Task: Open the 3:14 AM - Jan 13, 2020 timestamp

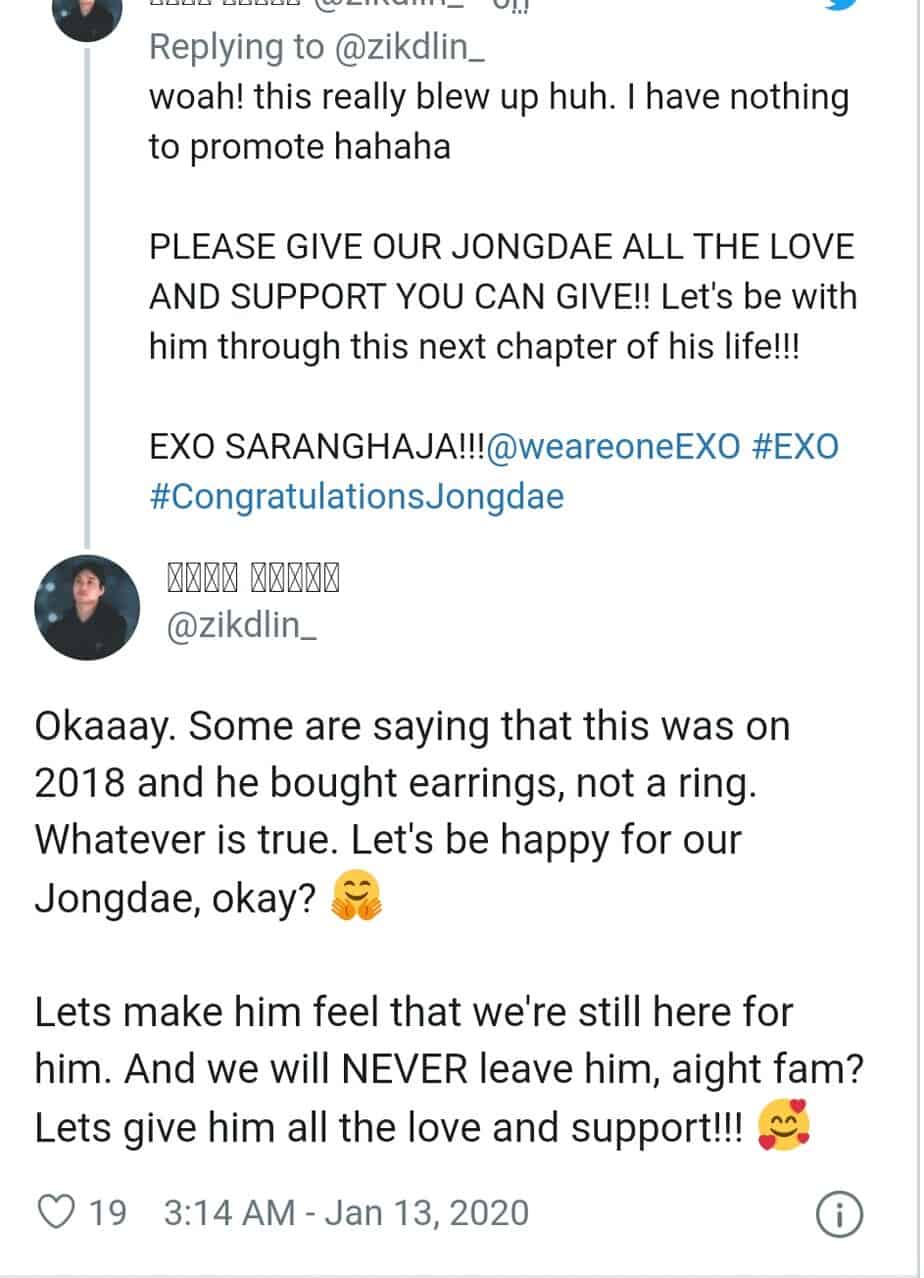Action: coord(345,1213)
